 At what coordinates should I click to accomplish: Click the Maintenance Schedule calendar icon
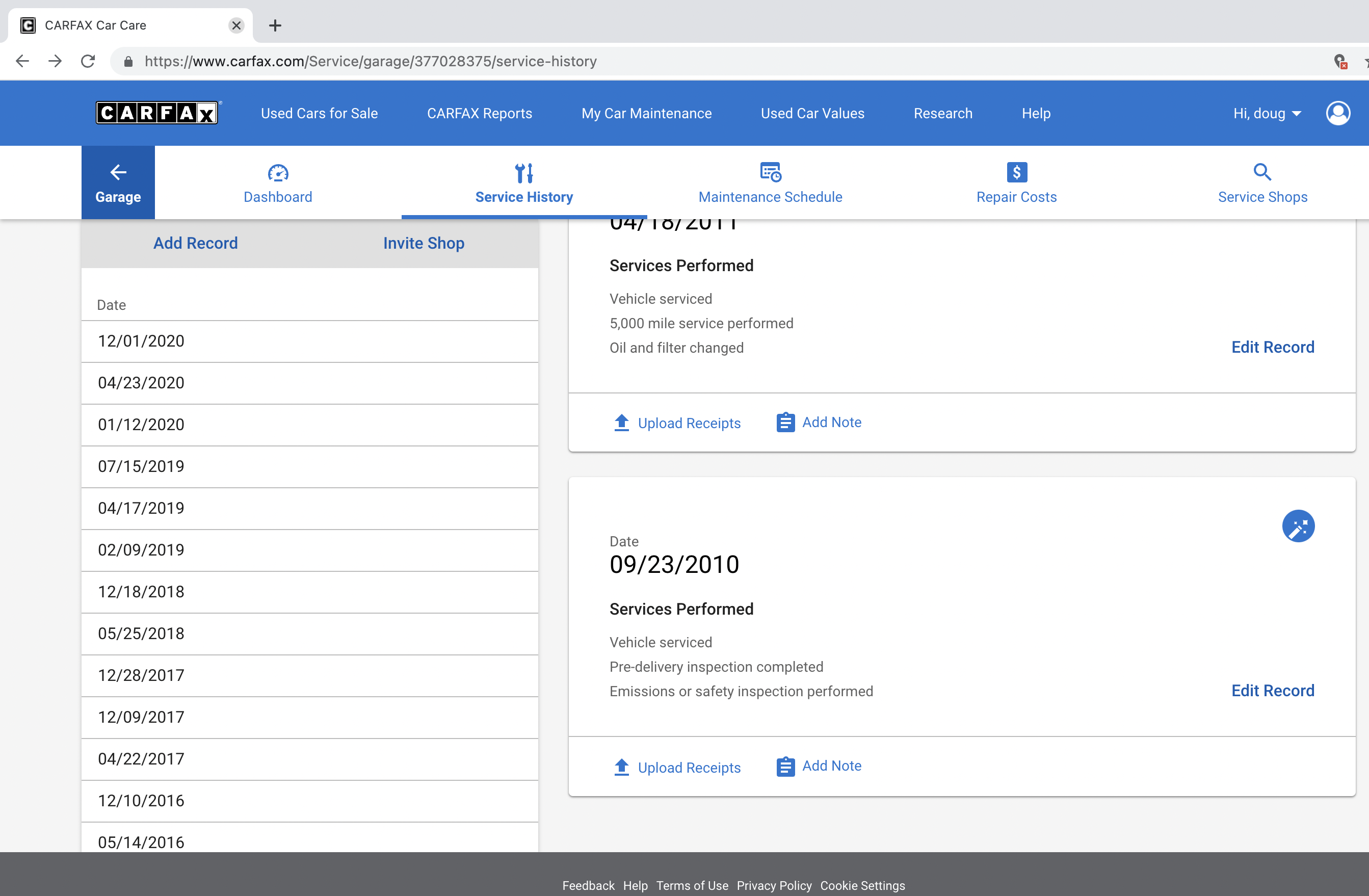770,172
